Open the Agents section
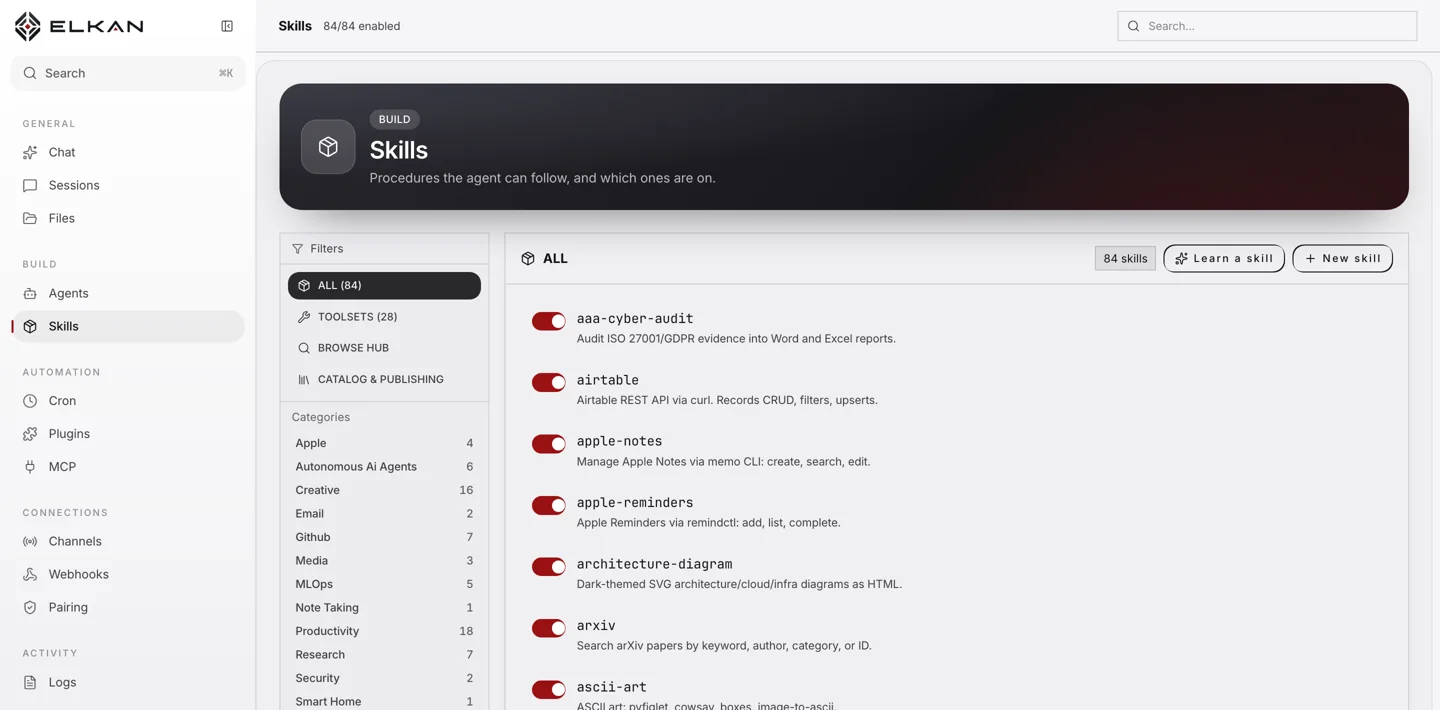Viewport: 1440px width, 710px height. click(128, 293)
